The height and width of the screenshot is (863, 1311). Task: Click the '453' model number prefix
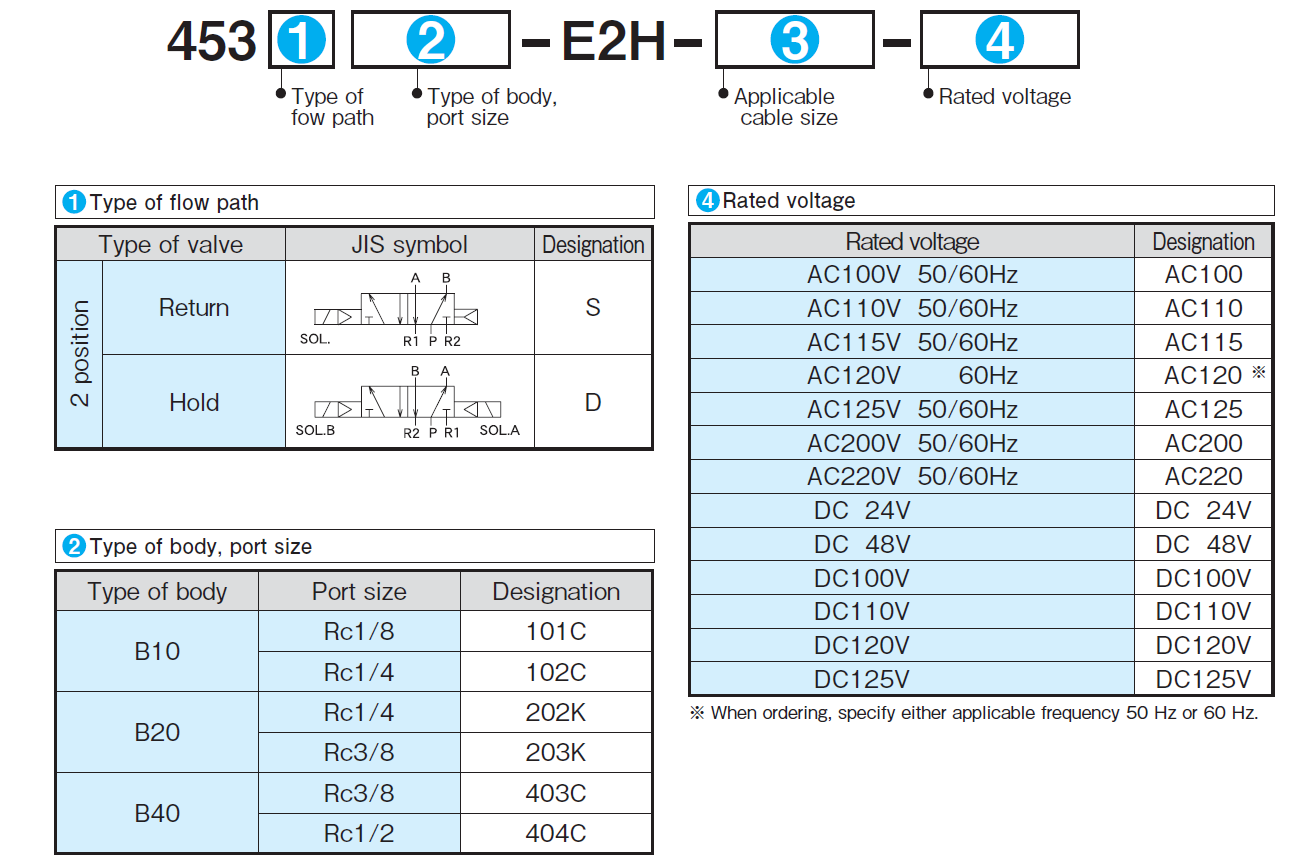212,42
